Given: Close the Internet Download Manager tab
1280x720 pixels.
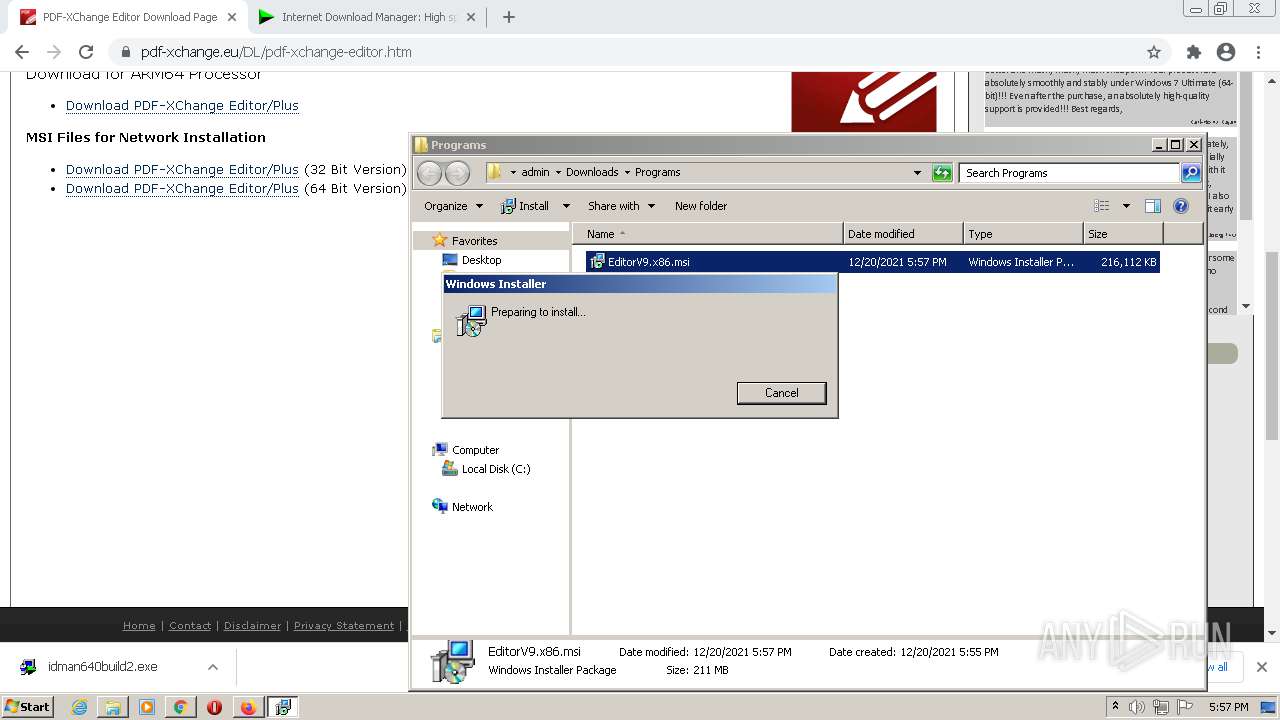Looking at the screenshot, I should point(471,17).
